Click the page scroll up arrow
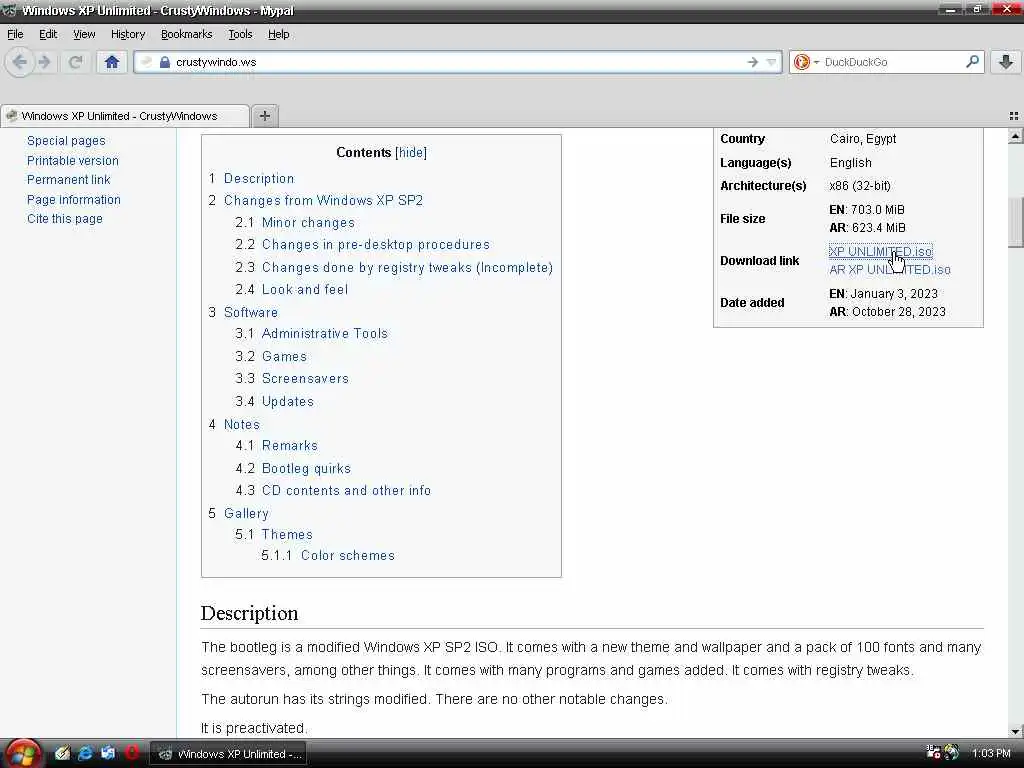Screen dimensions: 1024x768 1016,137
